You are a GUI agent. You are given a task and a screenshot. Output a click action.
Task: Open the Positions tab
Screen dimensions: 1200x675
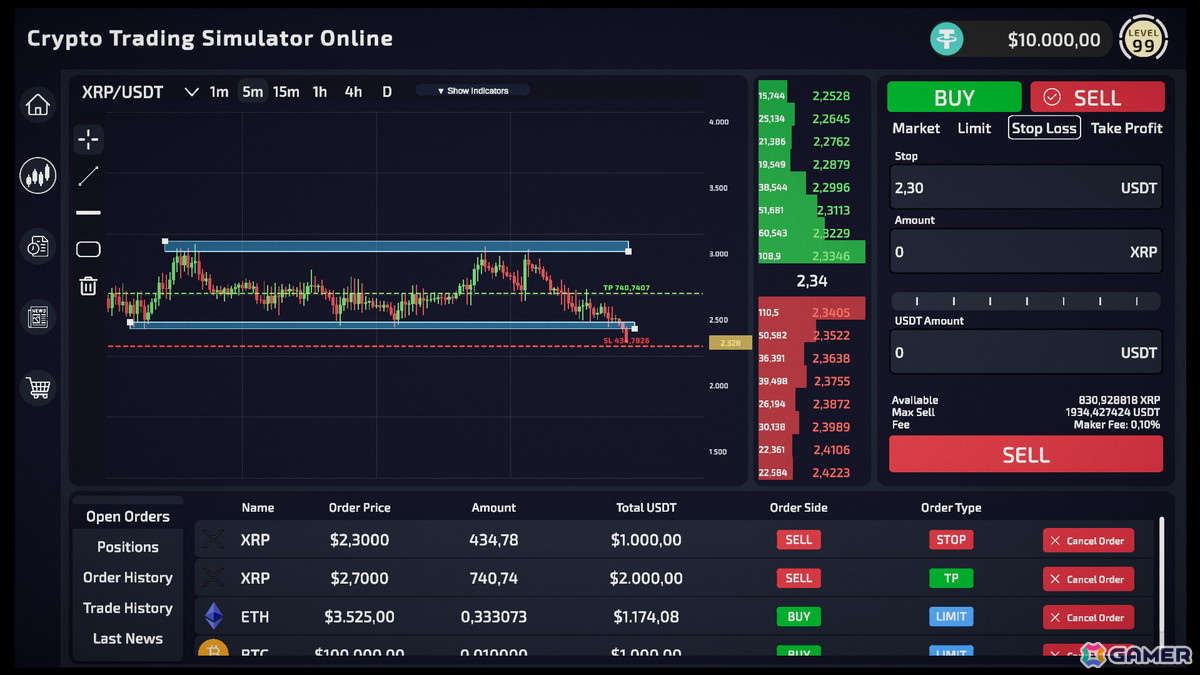pos(128,547)
